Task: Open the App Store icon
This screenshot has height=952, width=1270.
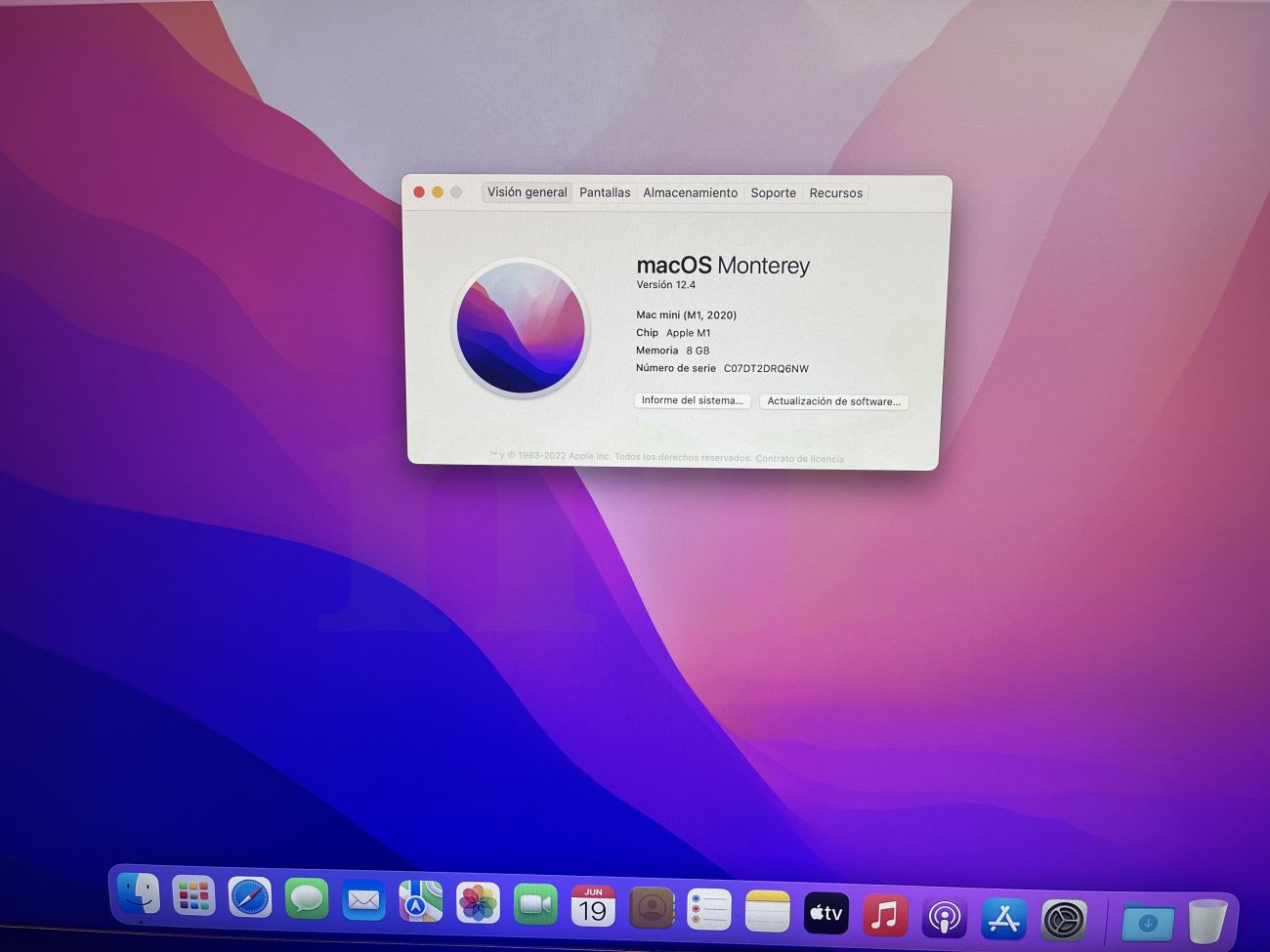Action: click(1004, 919)
